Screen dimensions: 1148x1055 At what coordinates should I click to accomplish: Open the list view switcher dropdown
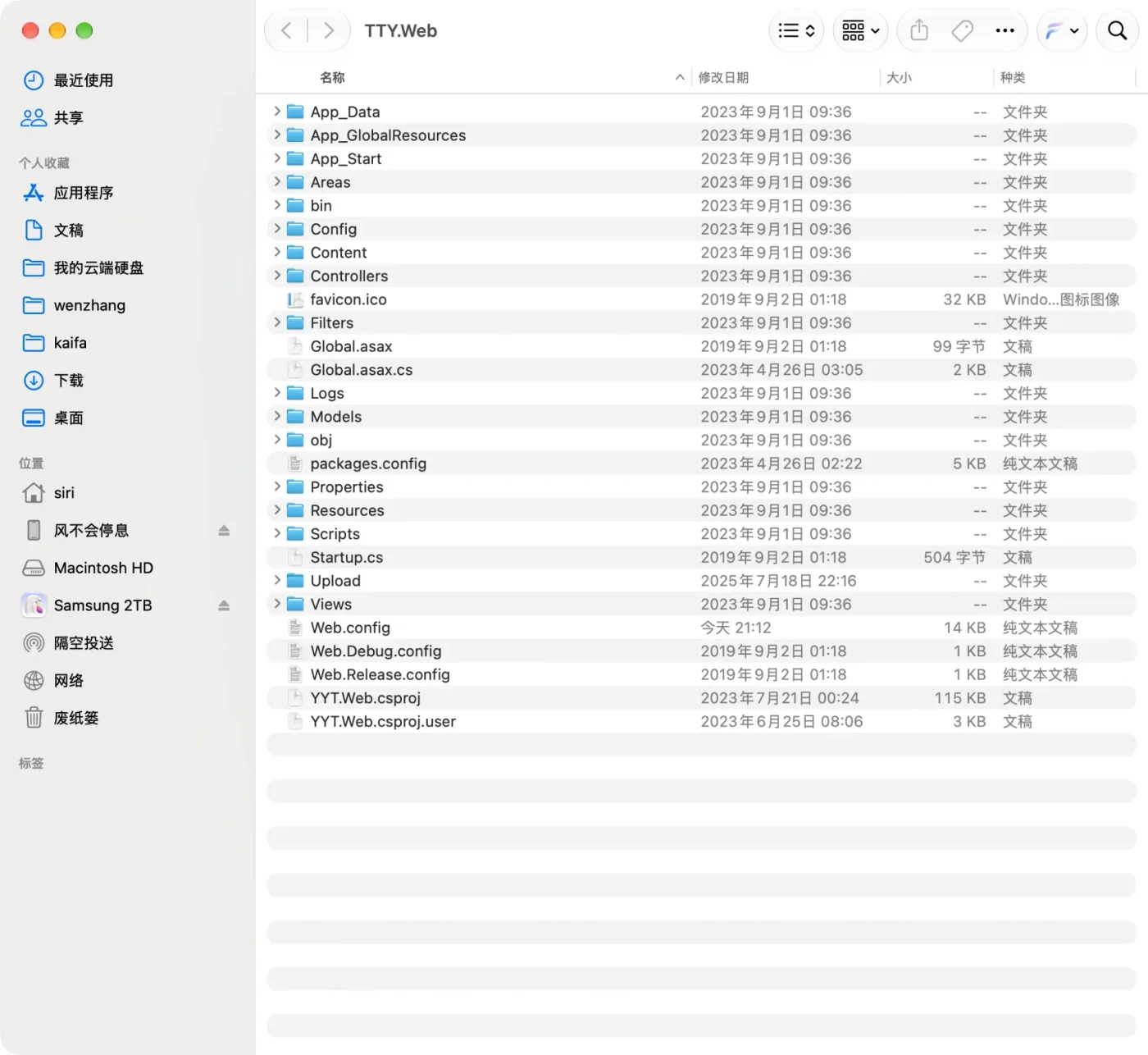coord(796,31)
